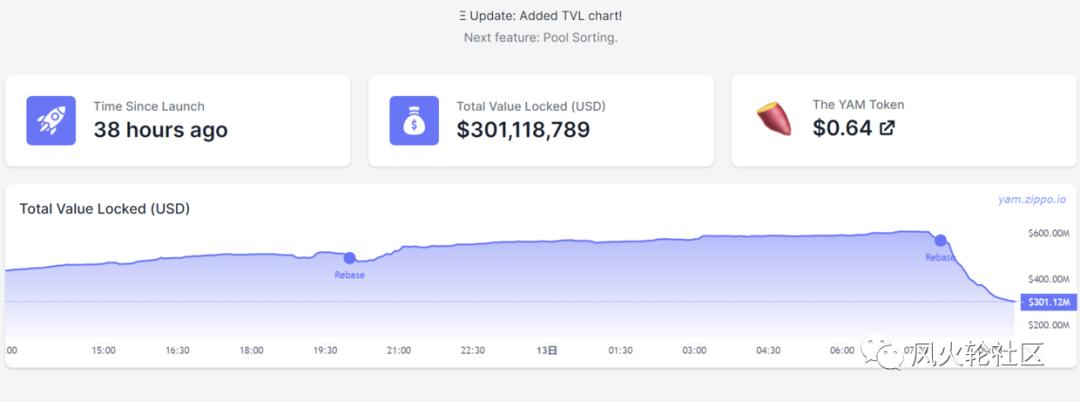Image resolution: width=1080 pixels, height=402 pixels.
Task: Click the YAM sweet potato icon
Action: [x=776, y=119]
